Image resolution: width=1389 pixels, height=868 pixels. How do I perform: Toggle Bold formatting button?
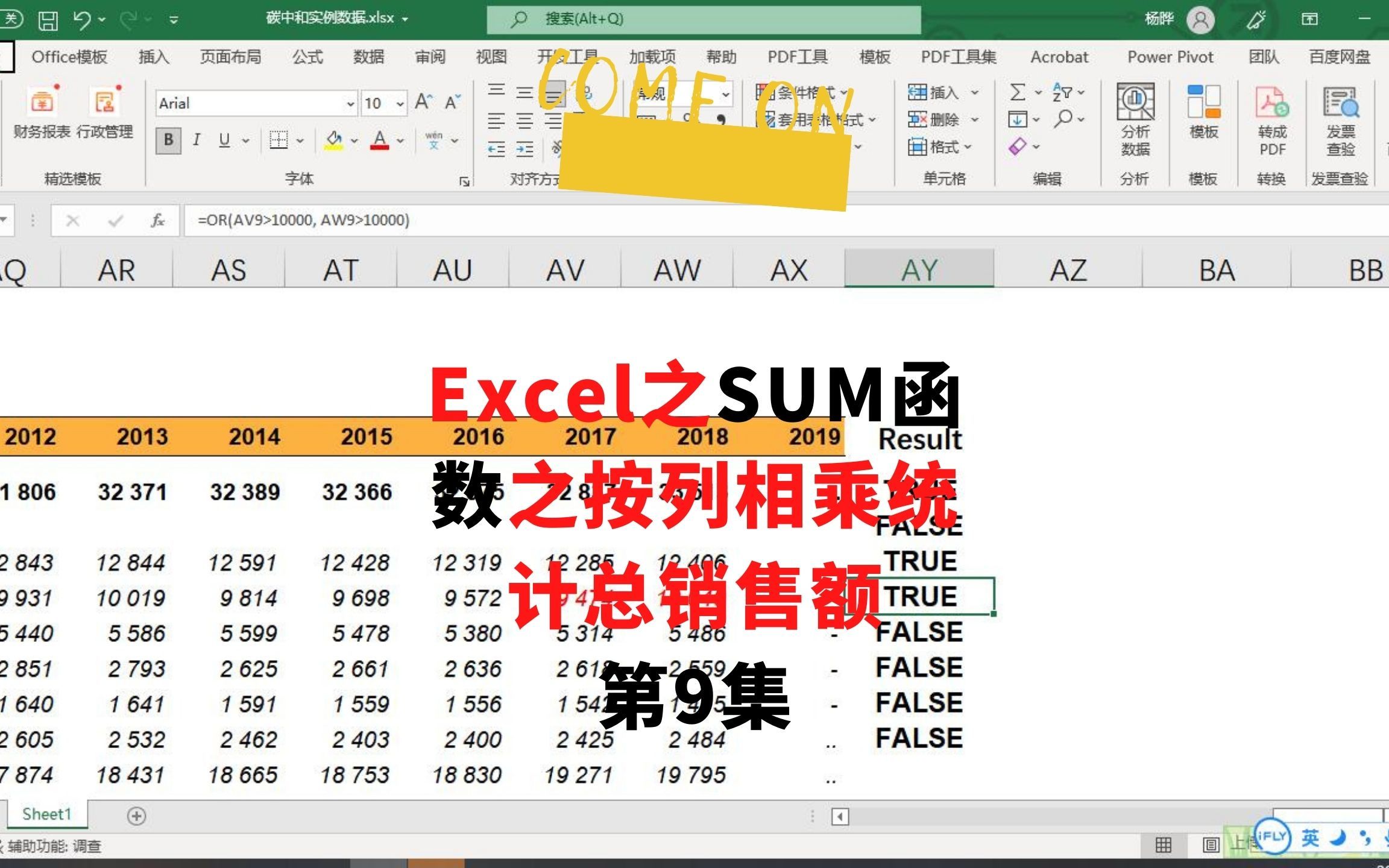click(x=168, y=140)
